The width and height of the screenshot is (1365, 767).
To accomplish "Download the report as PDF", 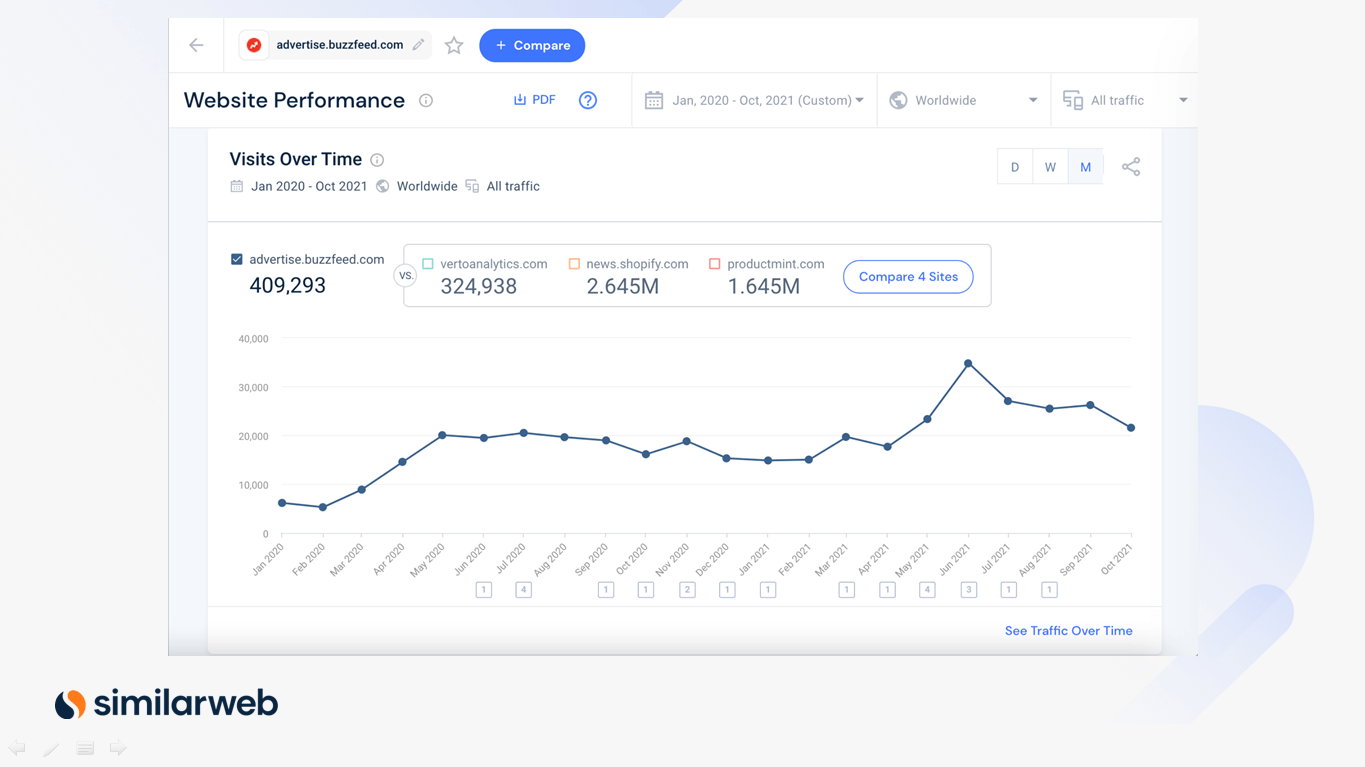I will coord(534,100).
